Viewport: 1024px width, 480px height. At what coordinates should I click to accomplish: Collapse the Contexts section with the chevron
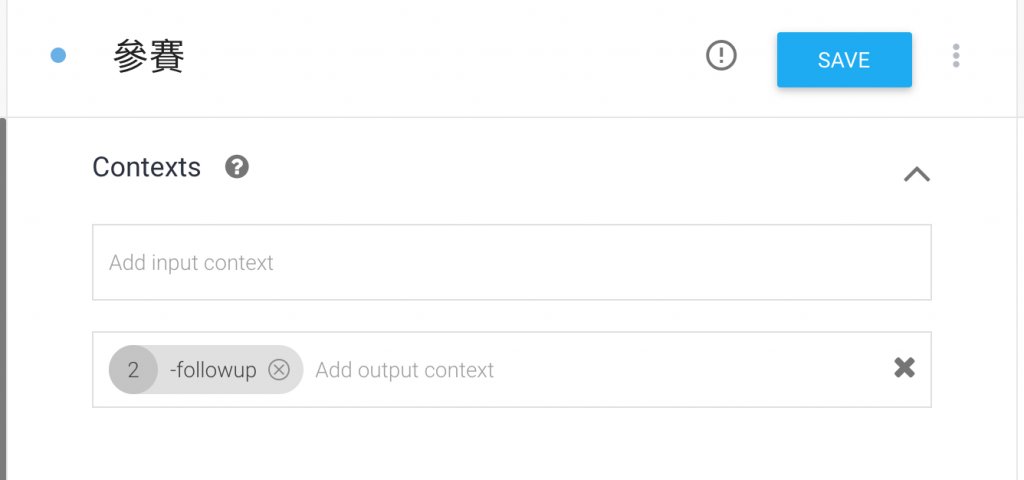tap(916, 174)
